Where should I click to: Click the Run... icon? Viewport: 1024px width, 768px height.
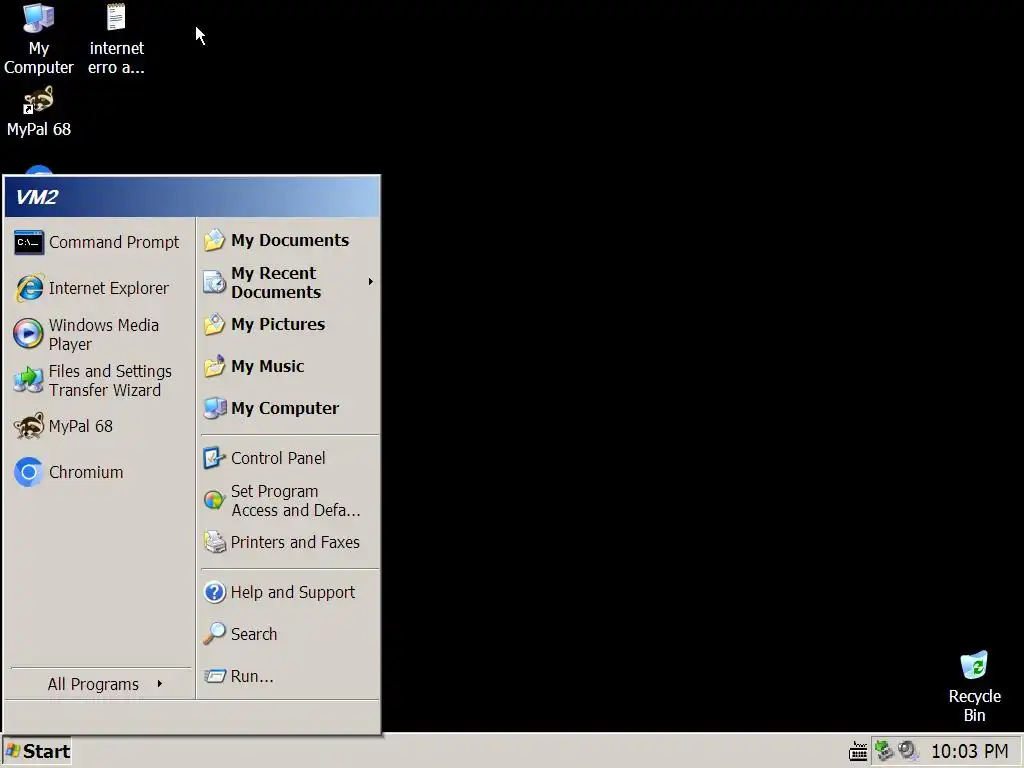click(x=214, y=676)
